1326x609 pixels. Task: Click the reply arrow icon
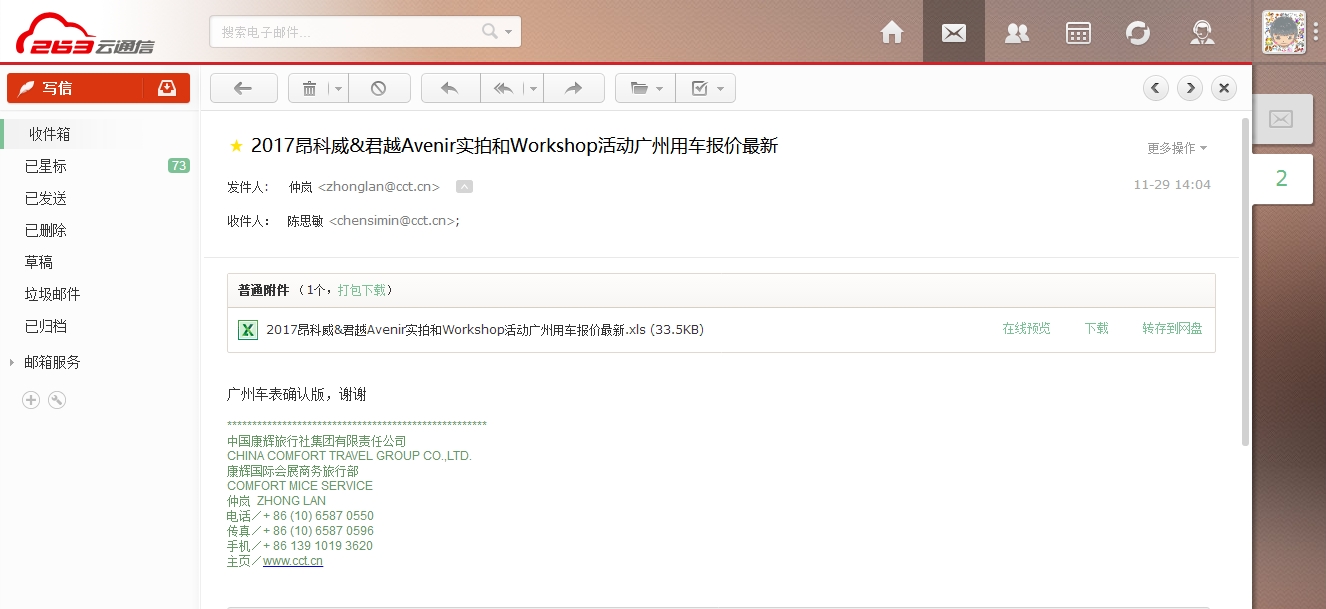(x=450, y=88)
